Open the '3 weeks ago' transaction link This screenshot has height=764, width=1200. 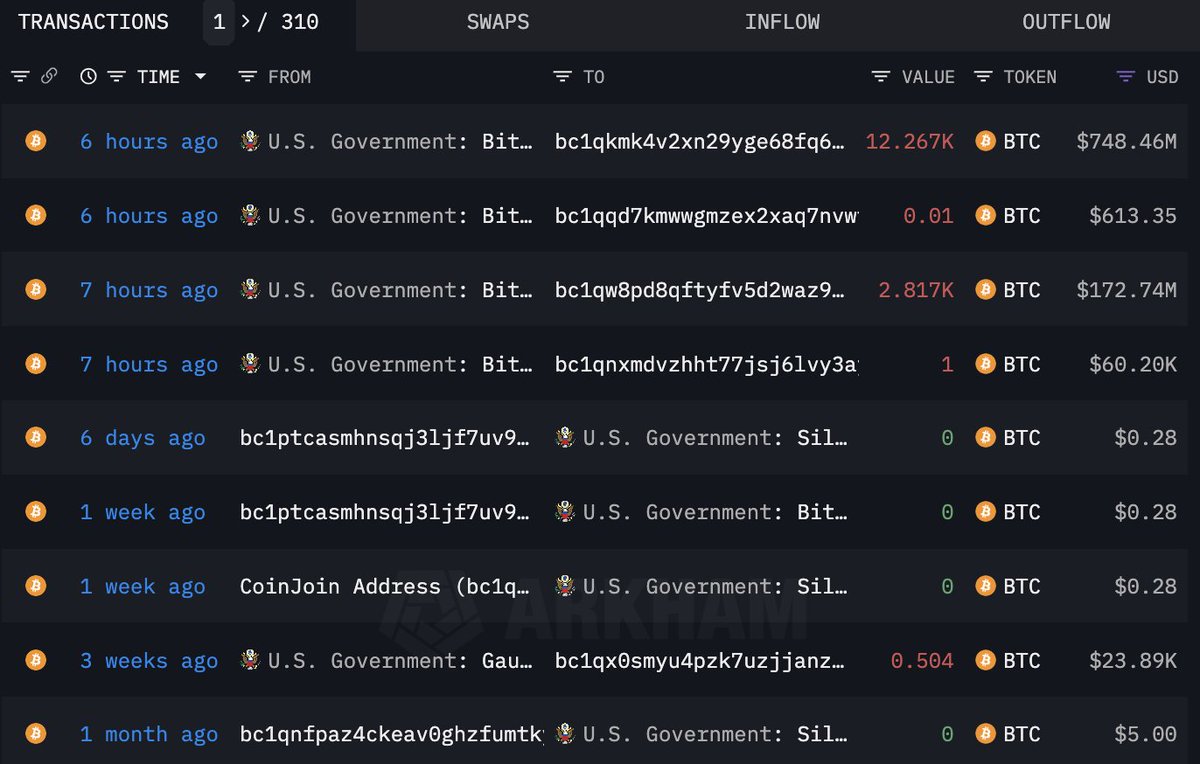point(149,661)
